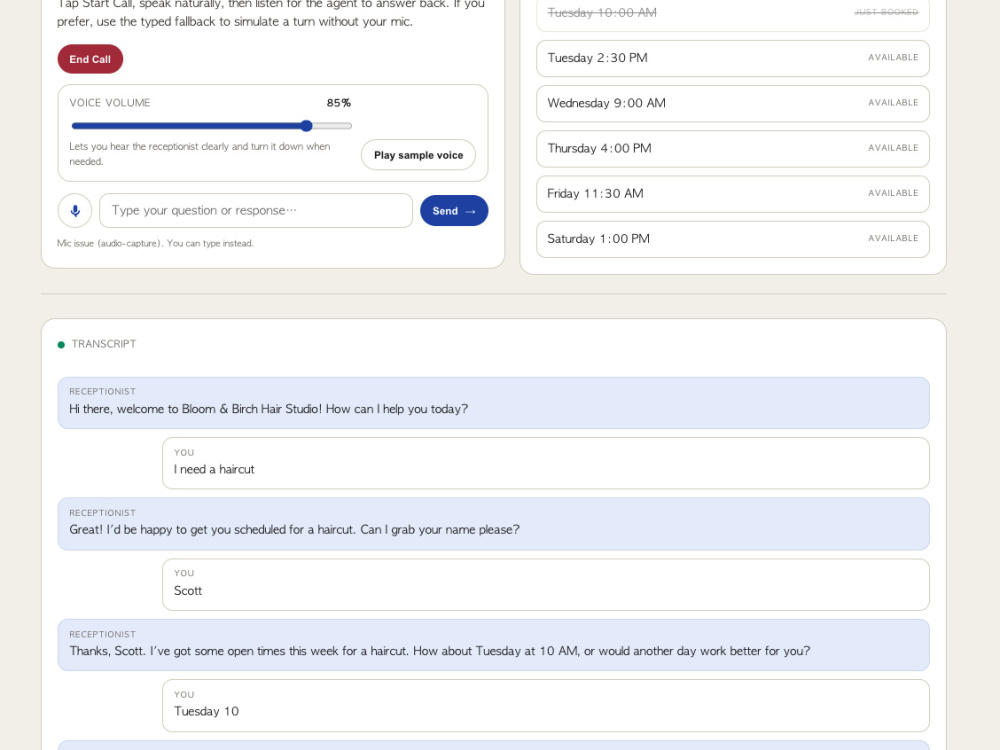Click the "Thanks, Scott" receptionist message
The image size is (1000, 750).
point(494,645)
